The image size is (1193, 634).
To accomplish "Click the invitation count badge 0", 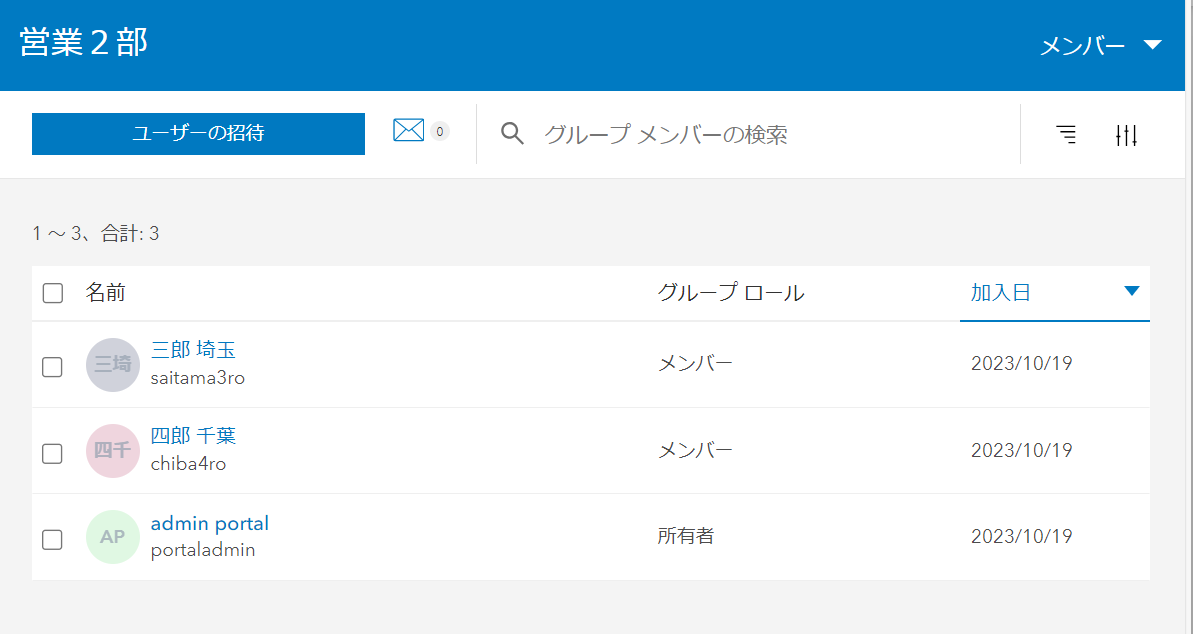I will pyautogui.click(x=440, y=132).
